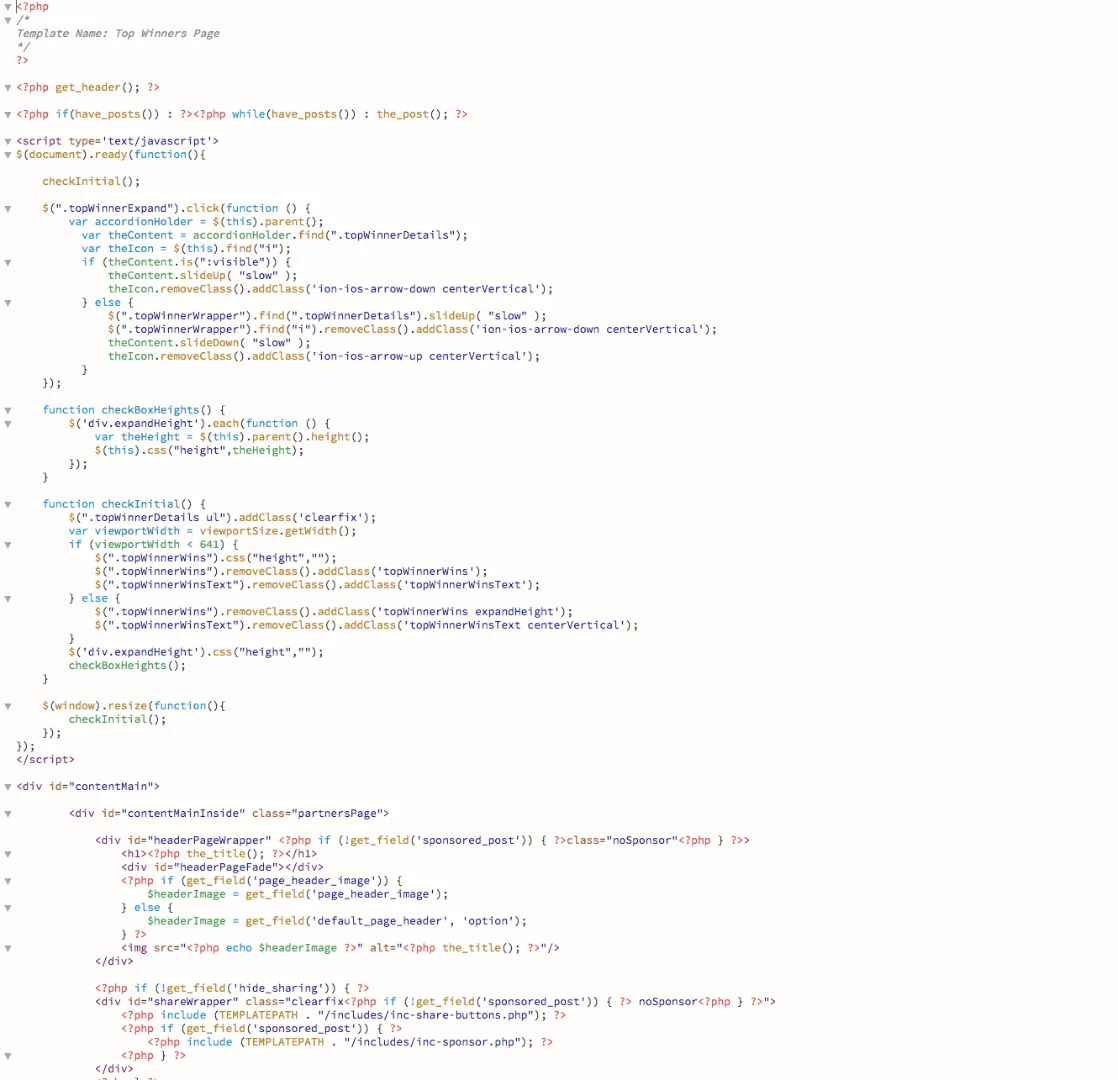The width and height of the screenshot is (1118, 1080).
Task: Fold the else block before topWinnerWrapper slideUp
Action: (8, 303)
